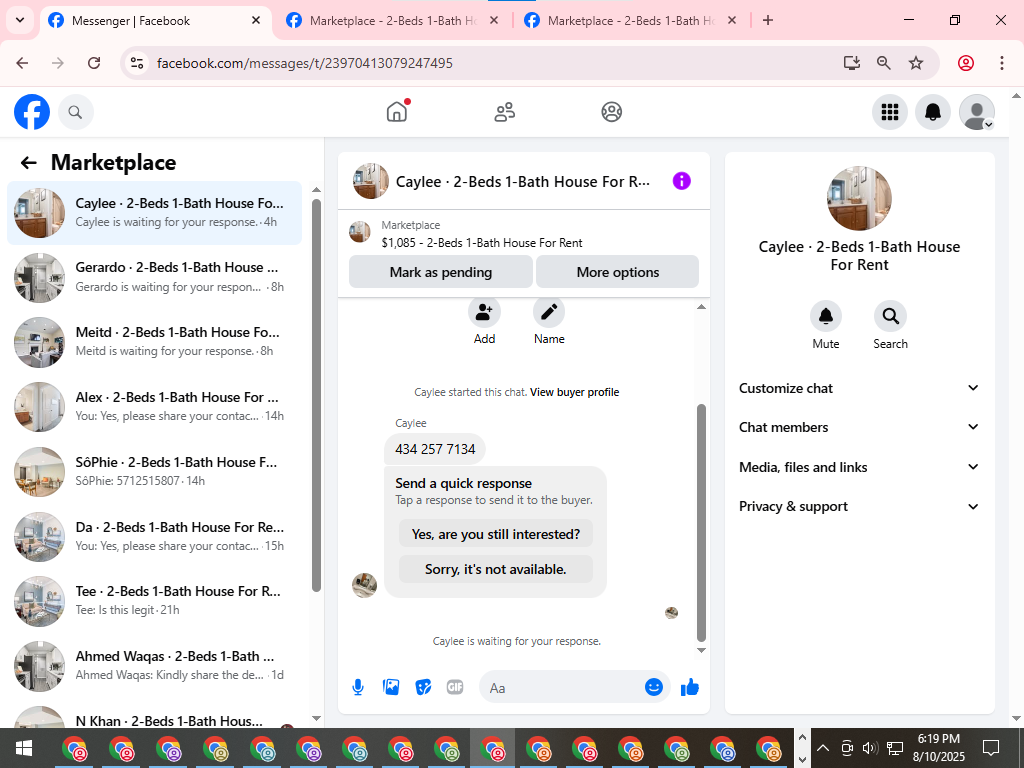Open the browser zoom magnifier icon
The height and width of the screenshot is (768, 1024).
(884, 63)
